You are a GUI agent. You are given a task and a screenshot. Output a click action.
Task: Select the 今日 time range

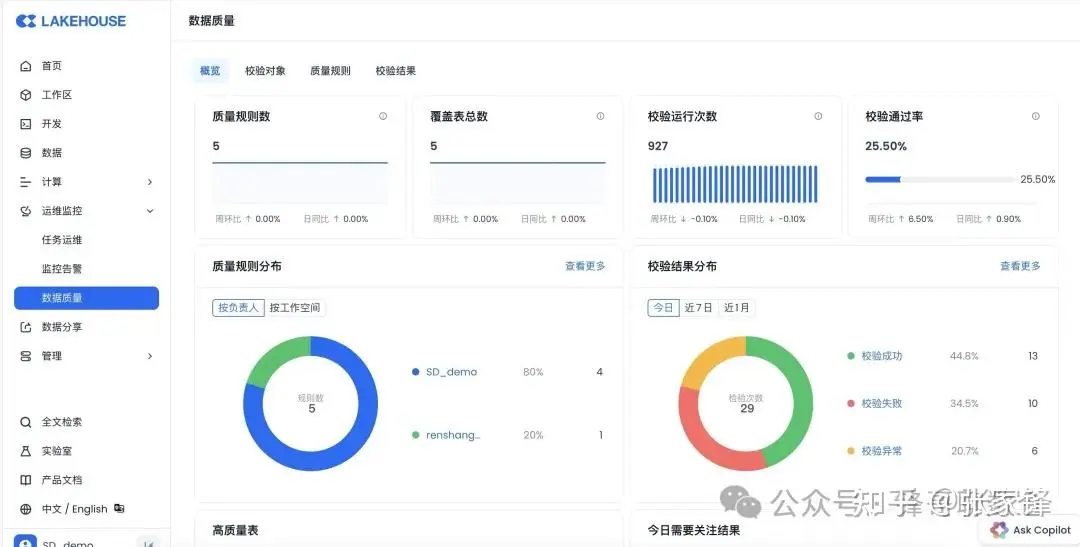coord(663,308)
